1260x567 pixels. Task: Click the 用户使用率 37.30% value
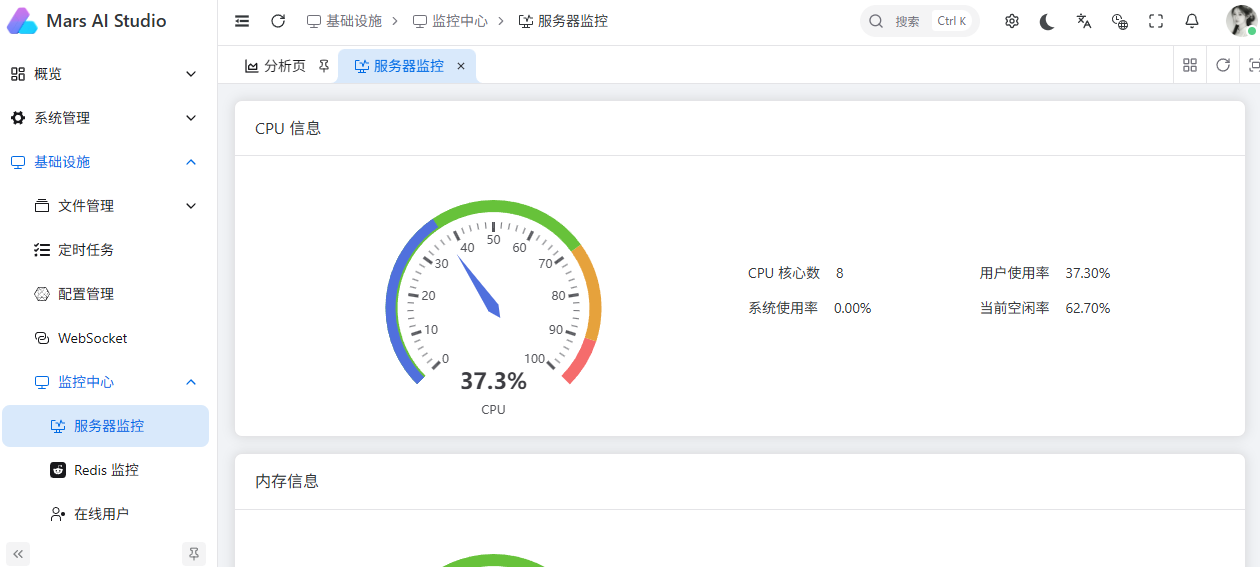pyautogui.click(x=1088, y=273)
